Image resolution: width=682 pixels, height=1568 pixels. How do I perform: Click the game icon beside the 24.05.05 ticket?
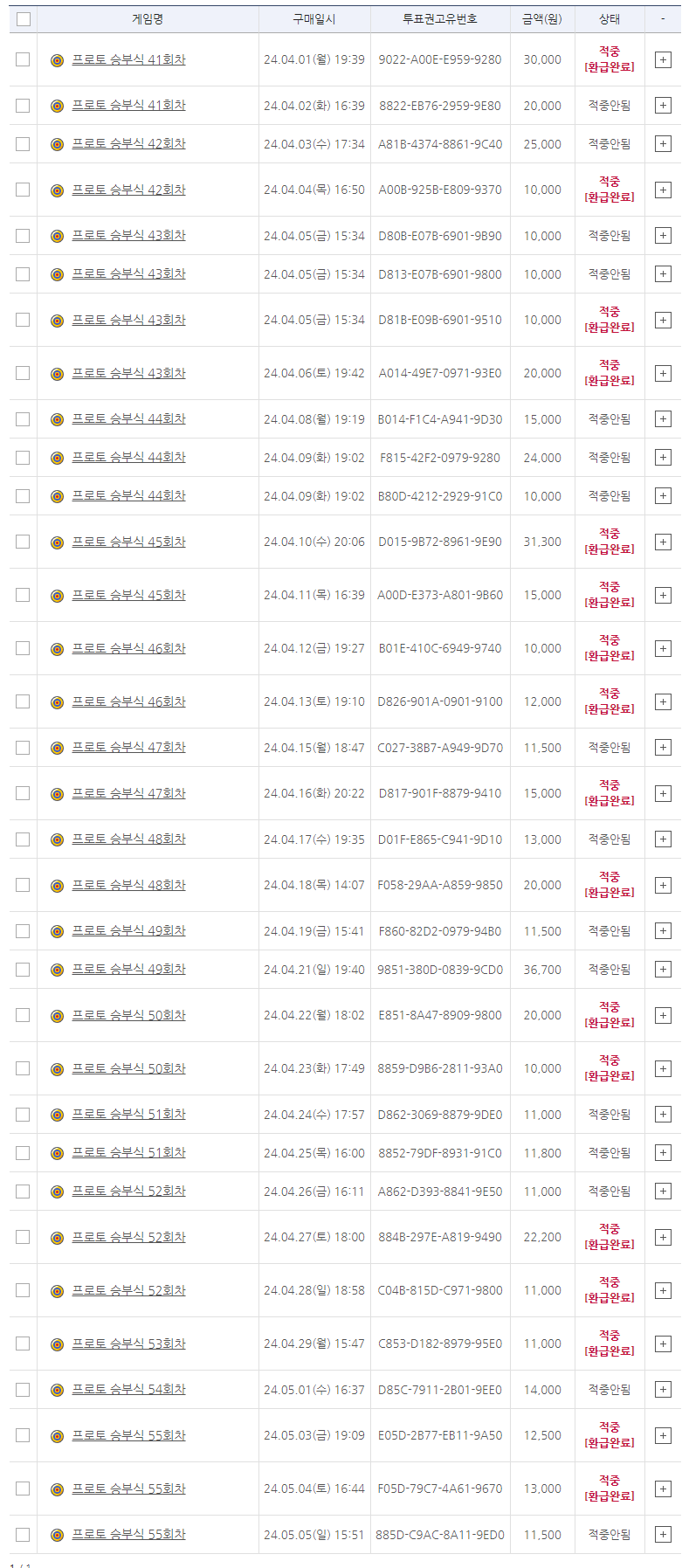coord(57,1535)
